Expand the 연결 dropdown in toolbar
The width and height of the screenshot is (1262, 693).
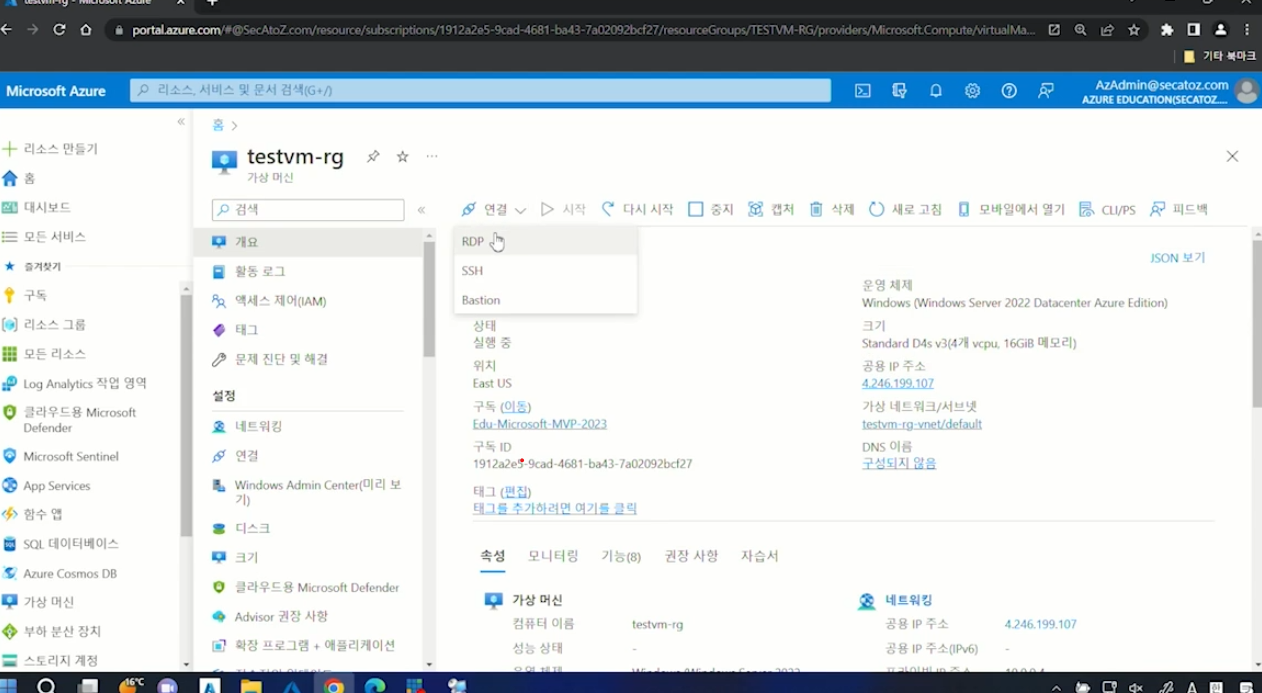tap(494, 210)
